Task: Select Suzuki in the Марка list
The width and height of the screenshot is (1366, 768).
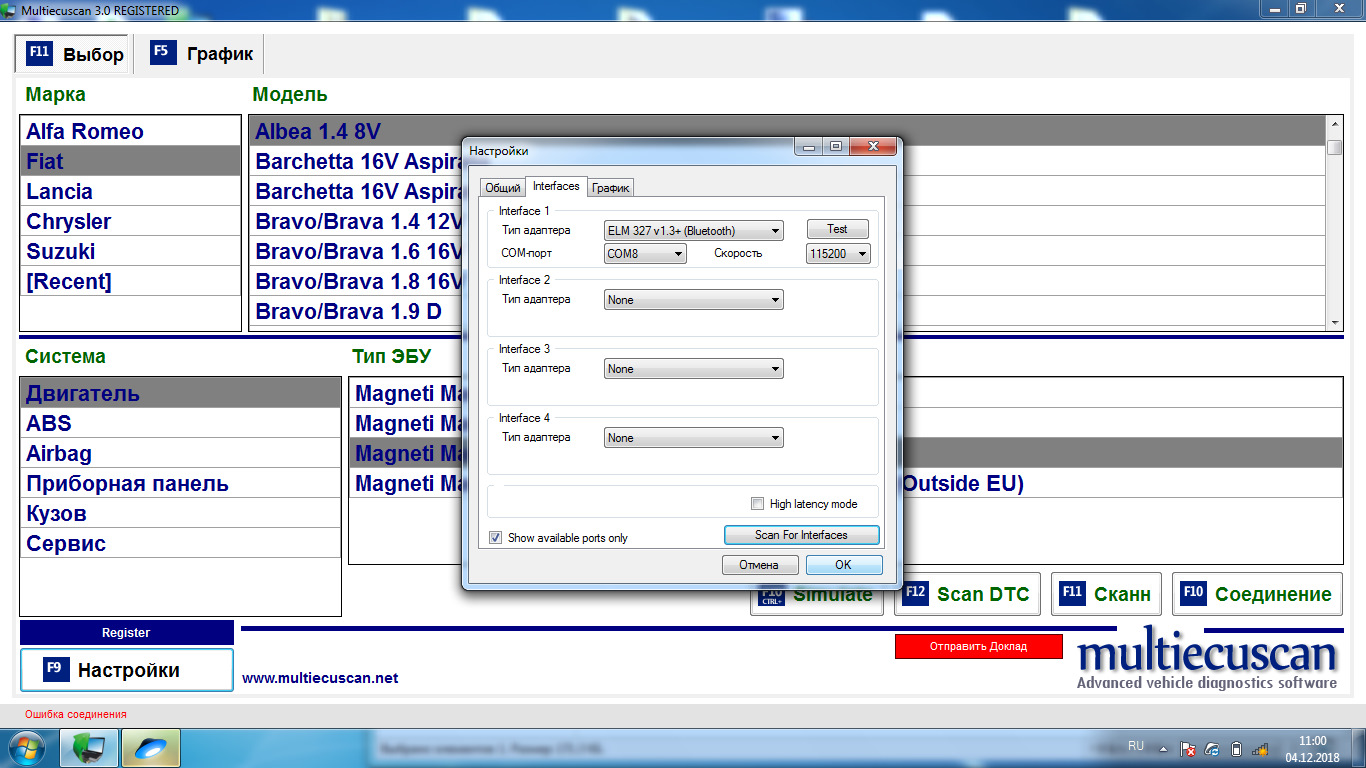Action: pos(130,251)
